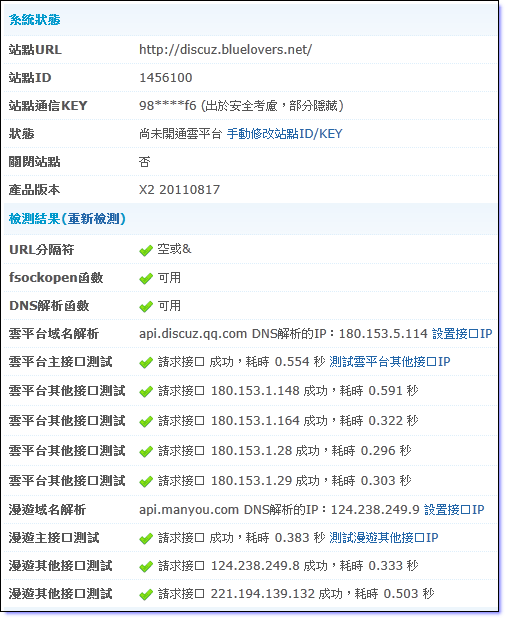Image resolution: width=505 pixels, height=618 pixels.
Task: Click the 否 value for 關閉站點
Action: click(x=145, y=162)
